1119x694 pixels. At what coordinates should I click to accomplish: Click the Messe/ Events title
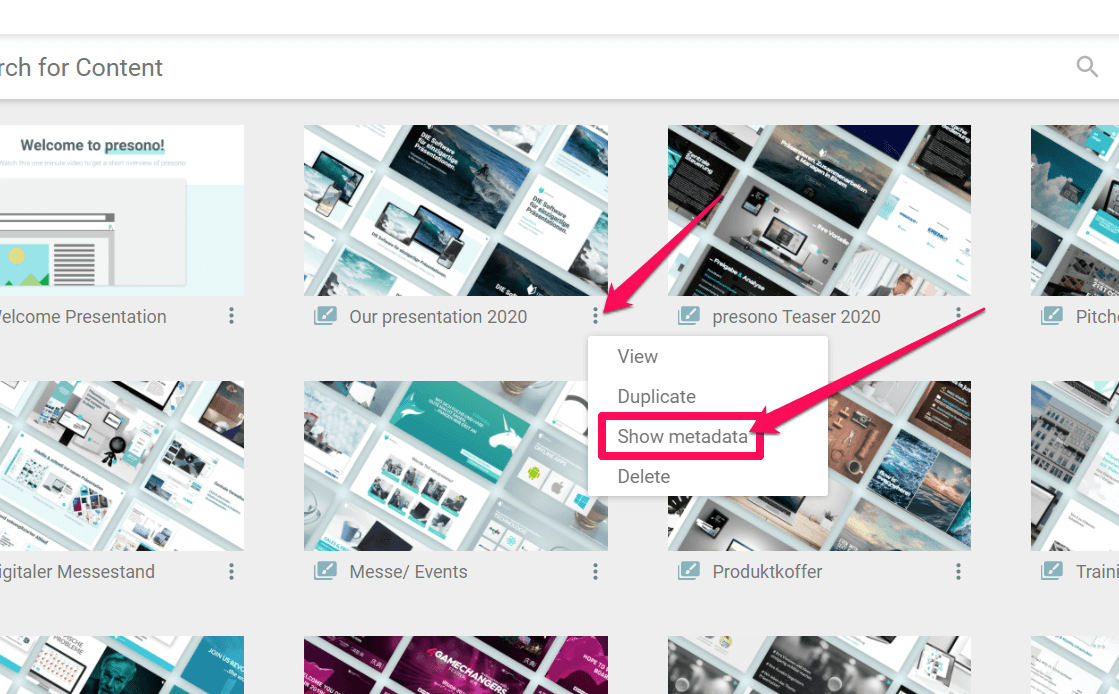pyautogui.click(x=408, y=572)
